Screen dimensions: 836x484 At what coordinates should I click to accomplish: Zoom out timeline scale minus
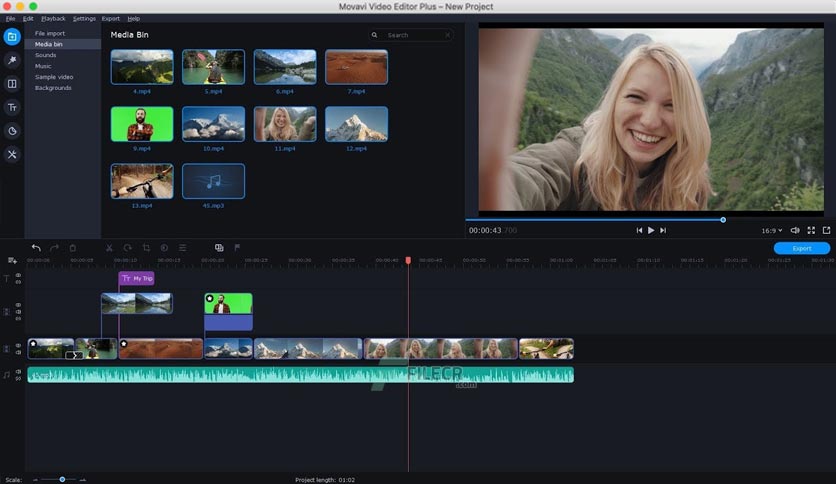tap(35, 480)
